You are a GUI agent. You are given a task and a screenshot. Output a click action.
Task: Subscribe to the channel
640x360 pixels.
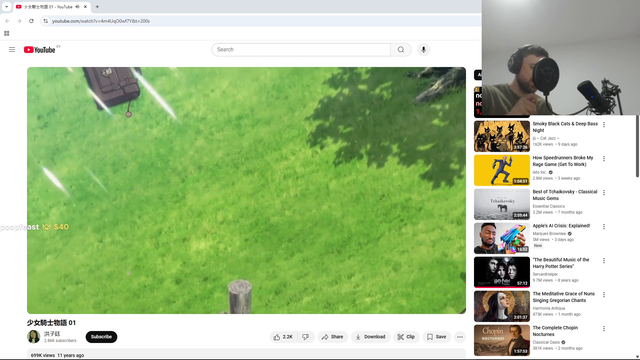(x=101, y=337)
